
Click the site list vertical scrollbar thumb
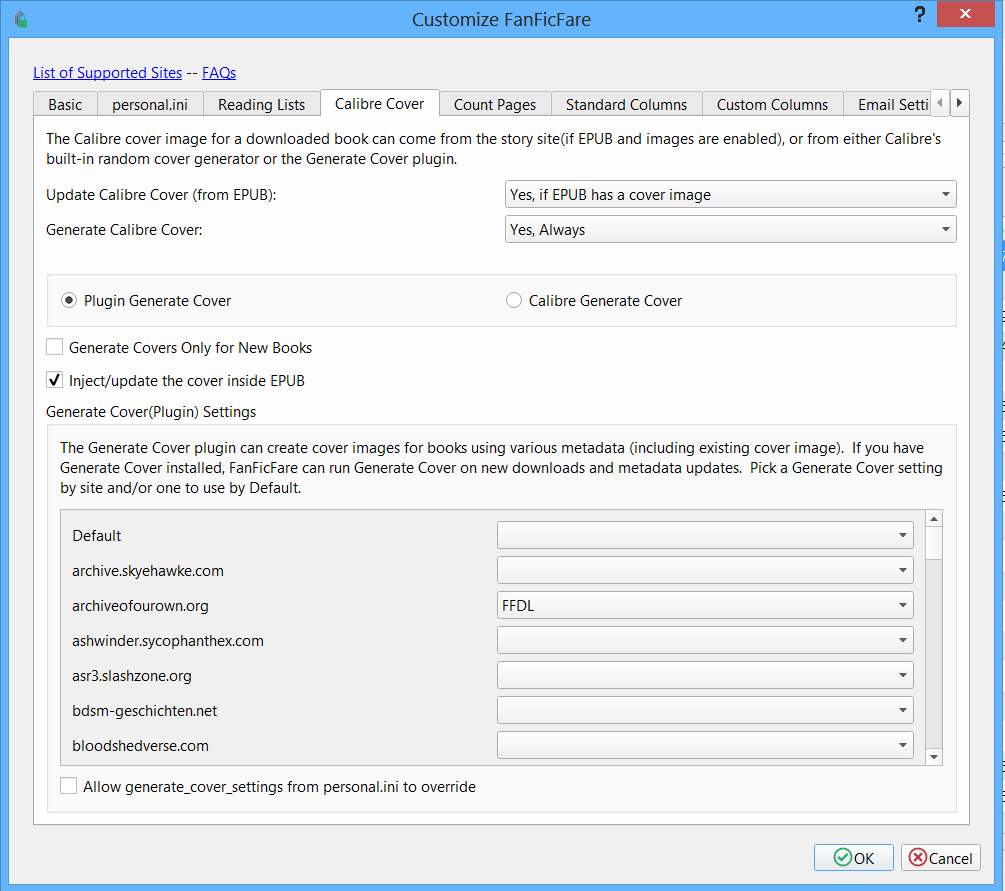click(x=934, y=544)
